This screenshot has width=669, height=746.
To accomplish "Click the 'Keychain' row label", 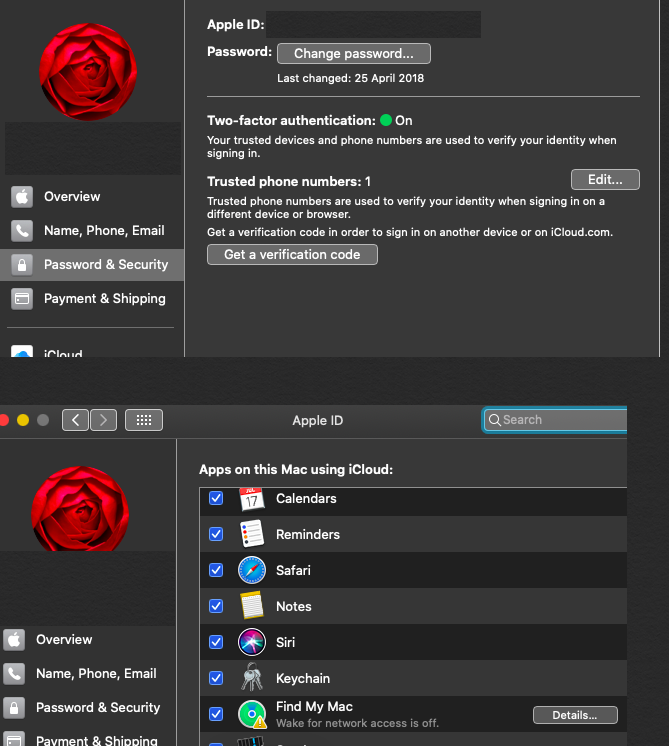I will pyautogui.click(x=303, y=678).
